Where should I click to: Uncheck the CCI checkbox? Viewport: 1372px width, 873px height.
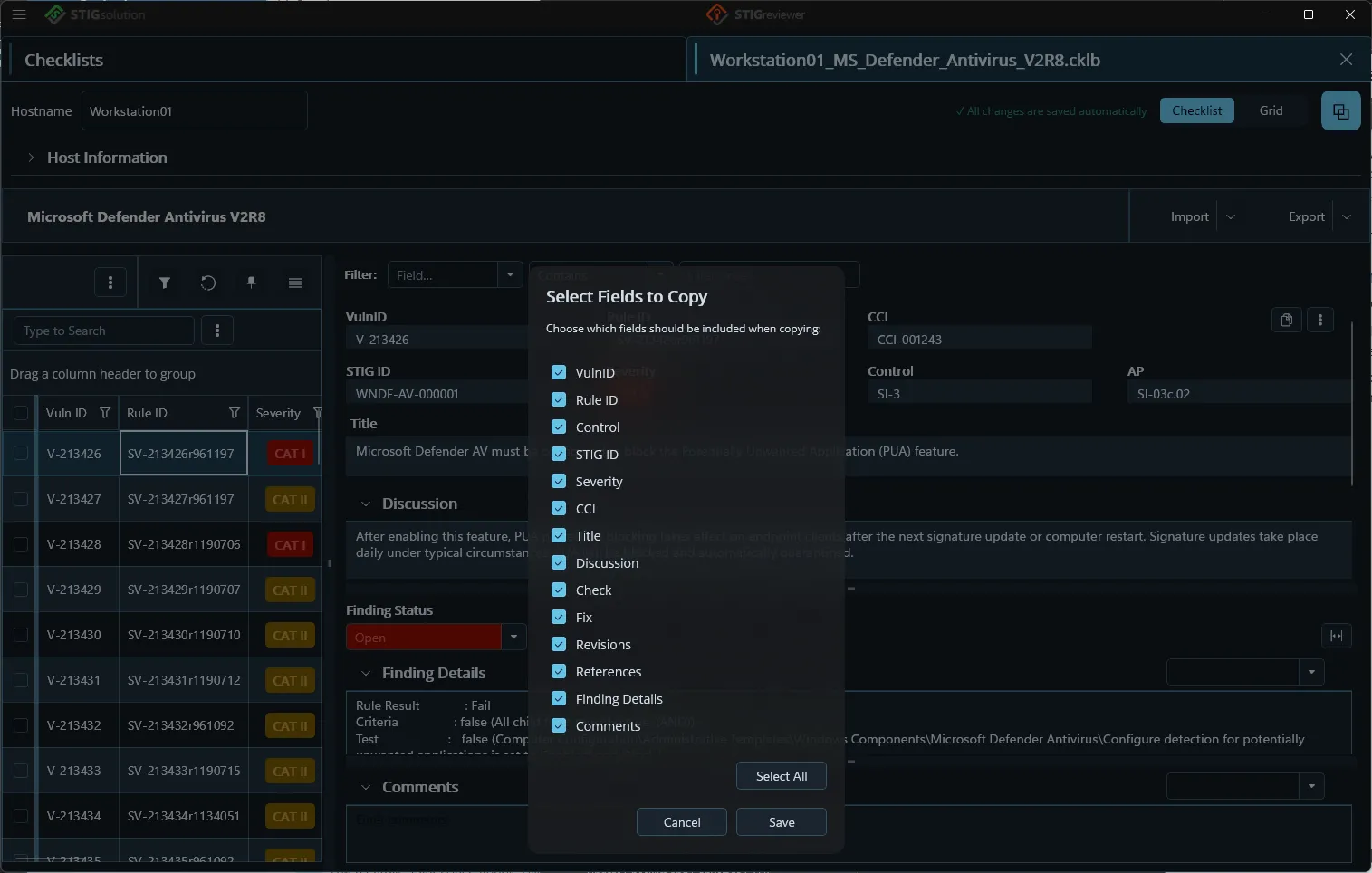point(559,508)
